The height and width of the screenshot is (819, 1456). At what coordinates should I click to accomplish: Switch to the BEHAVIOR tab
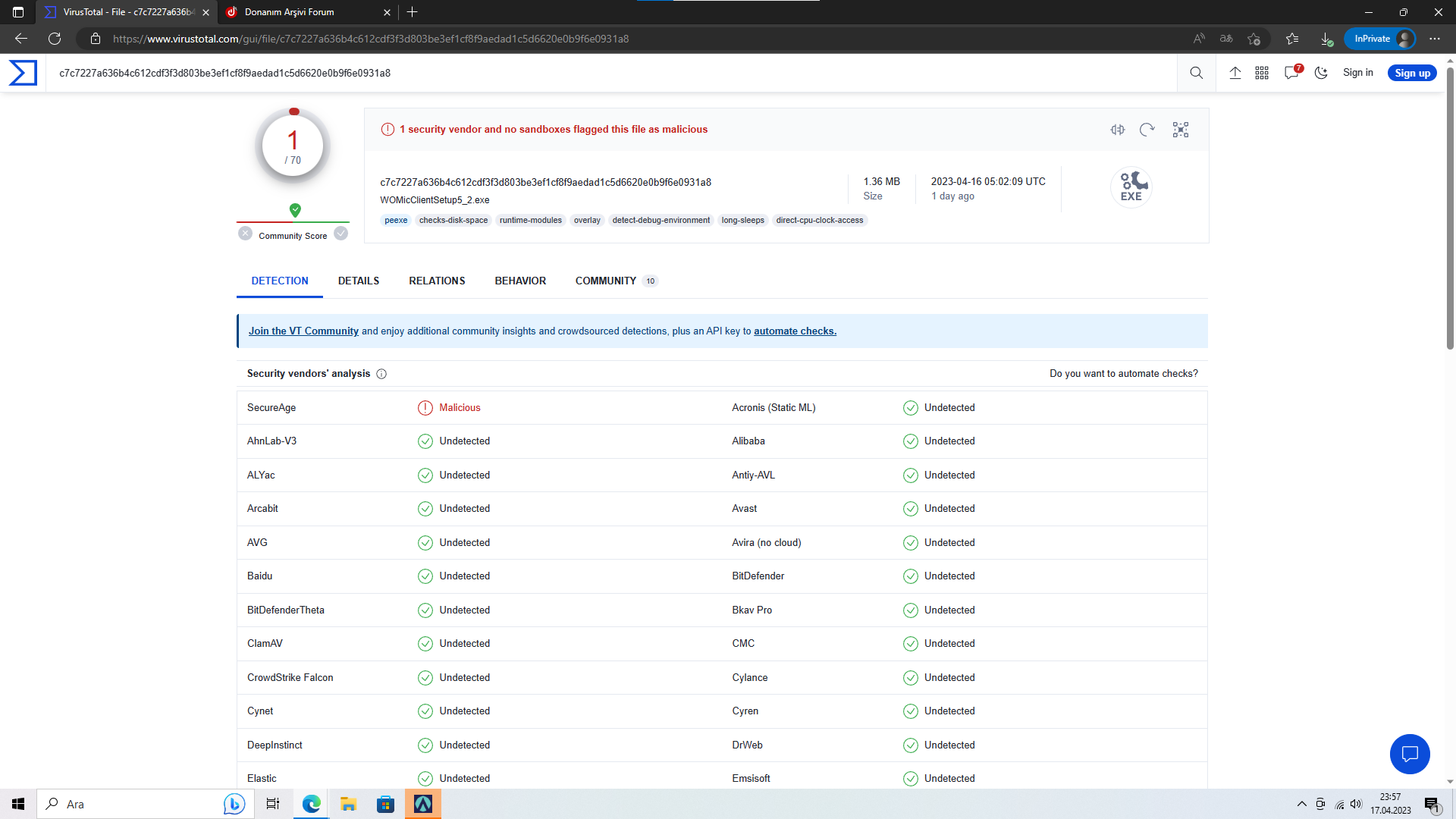coord(520,281)
